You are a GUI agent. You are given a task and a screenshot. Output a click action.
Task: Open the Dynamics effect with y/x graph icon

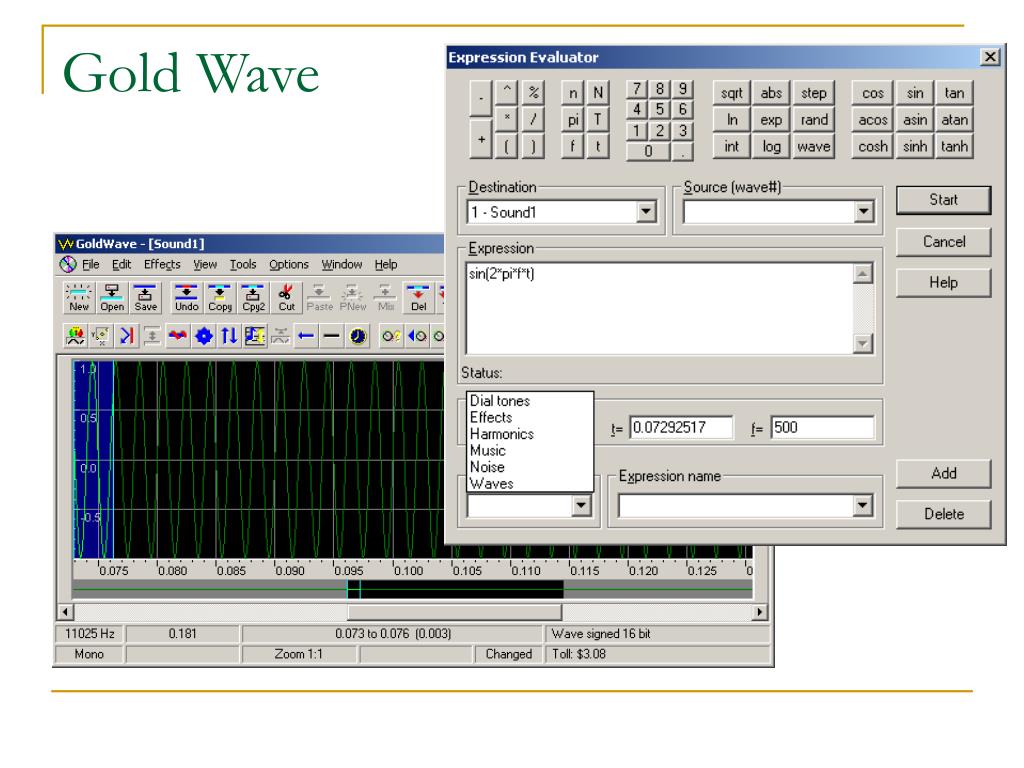point(101,336)
